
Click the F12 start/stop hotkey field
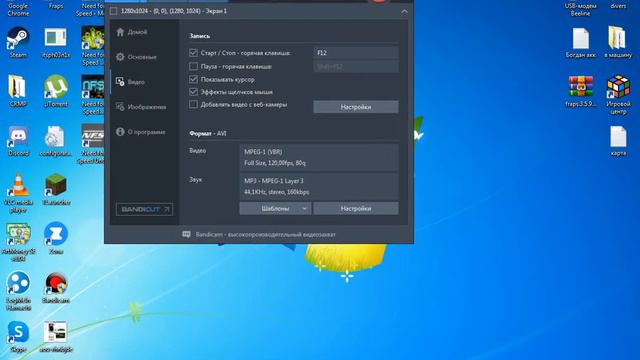pos(356,53)
